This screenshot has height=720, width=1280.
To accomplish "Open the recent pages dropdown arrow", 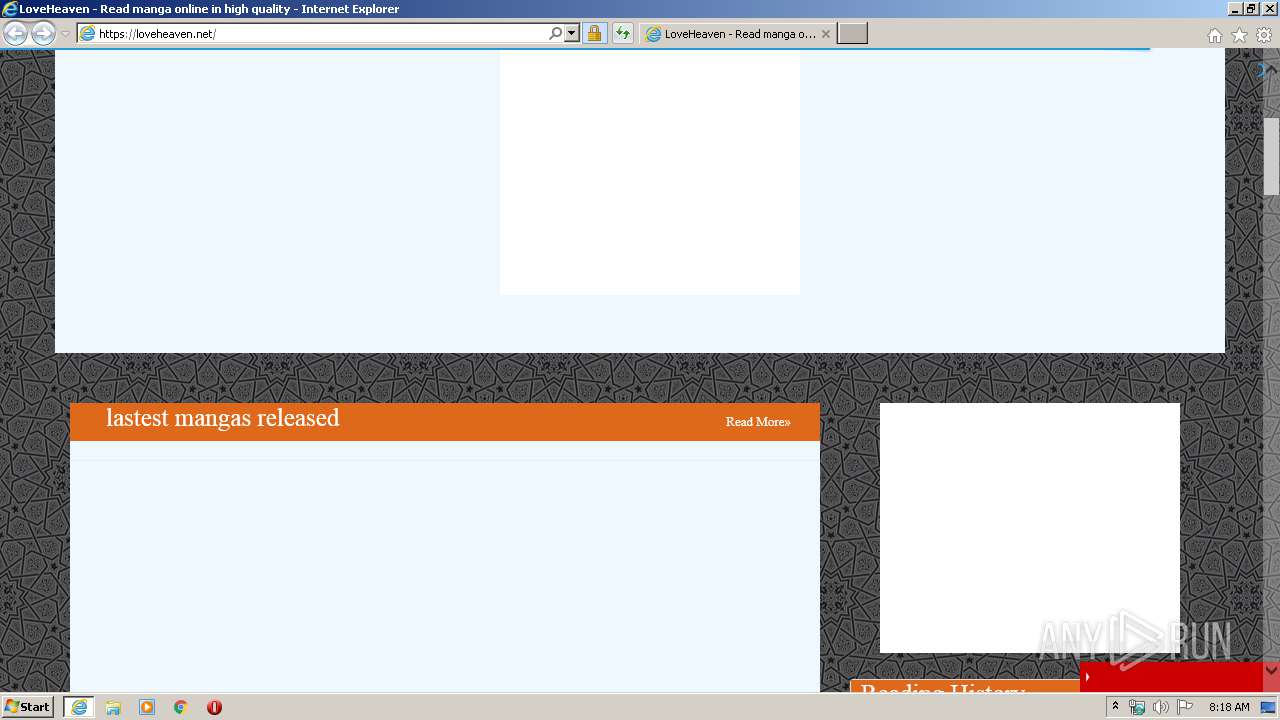I will [x=65, y=34].
